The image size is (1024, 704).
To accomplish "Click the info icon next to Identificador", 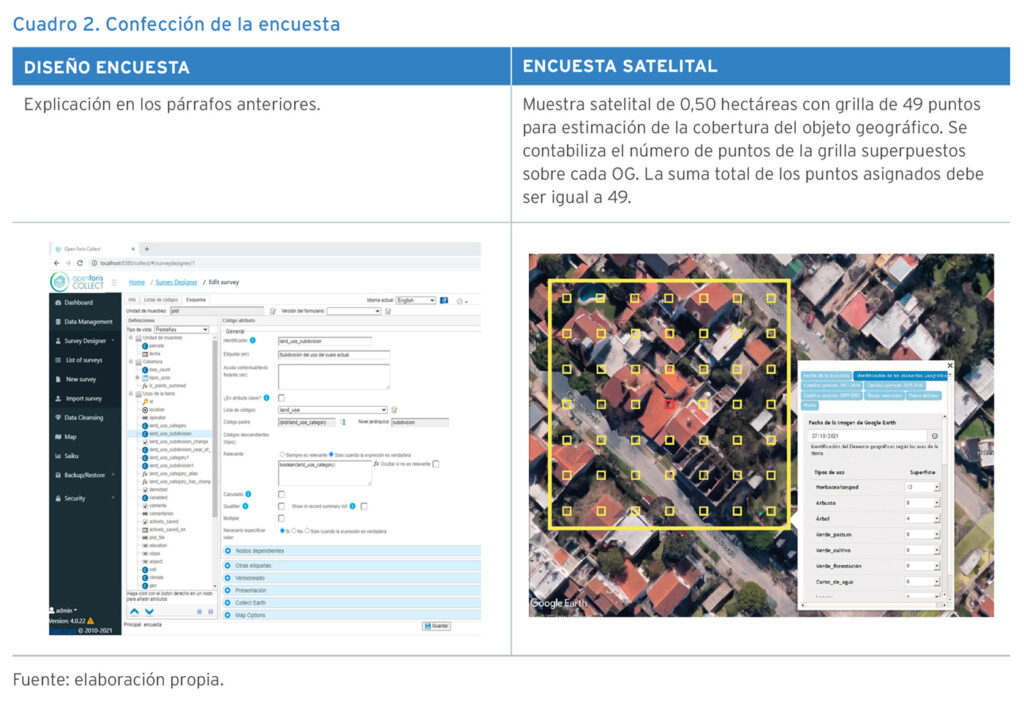I will 253,340.
